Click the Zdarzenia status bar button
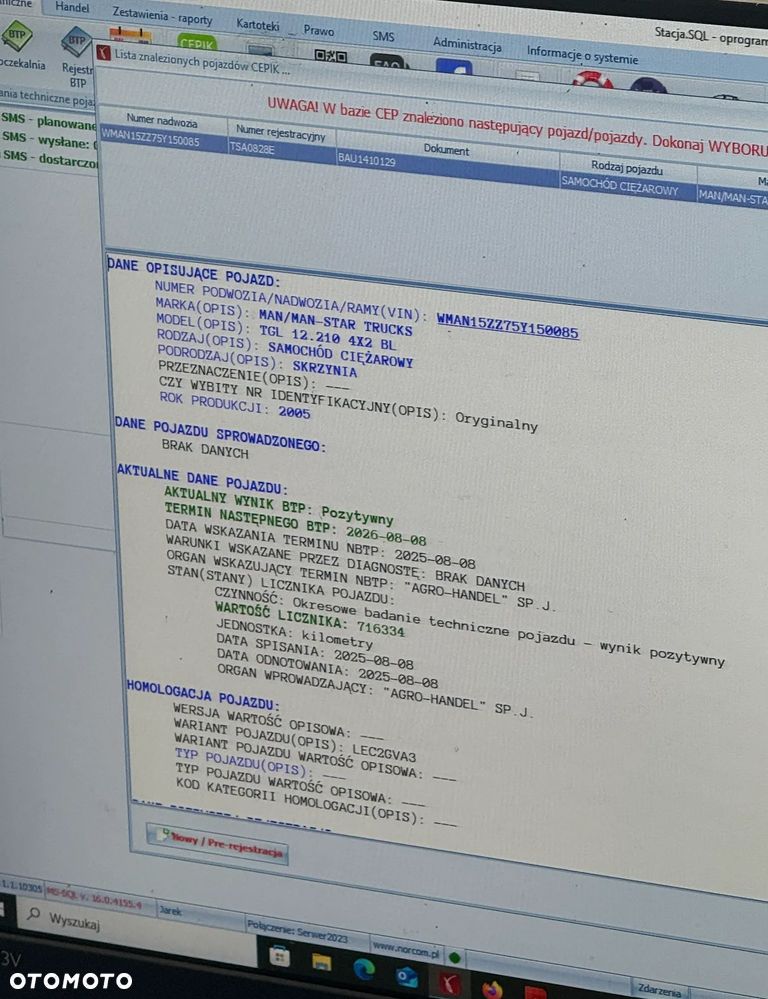Image resolution: width=768 pixels, height=999 pixels. click(x=659, y=988)
